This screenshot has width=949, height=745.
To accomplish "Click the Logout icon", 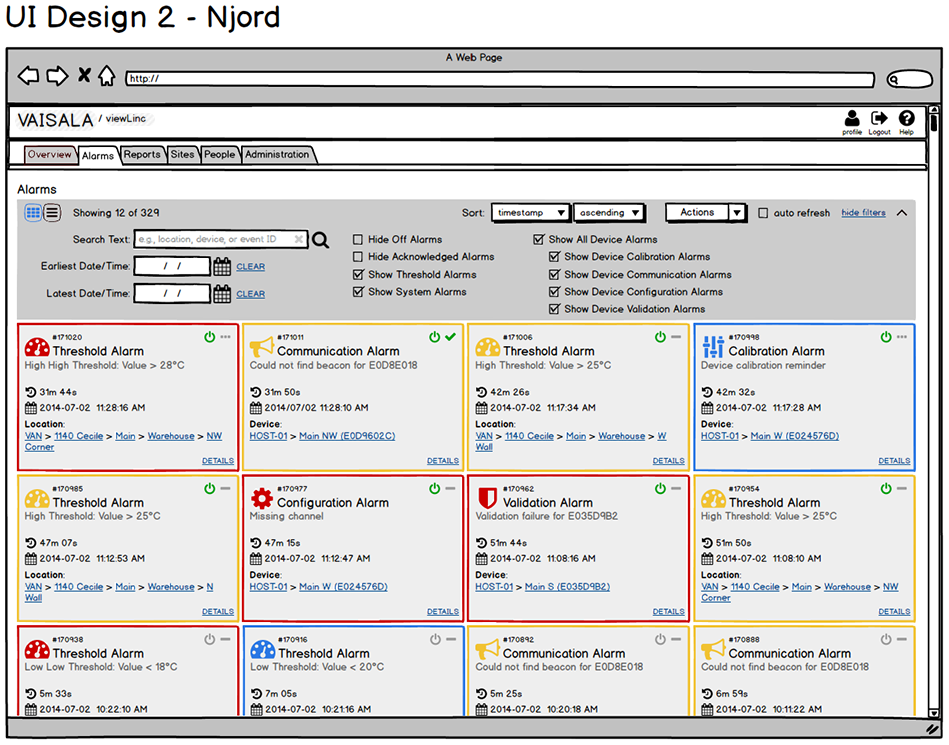I will 879,121.
